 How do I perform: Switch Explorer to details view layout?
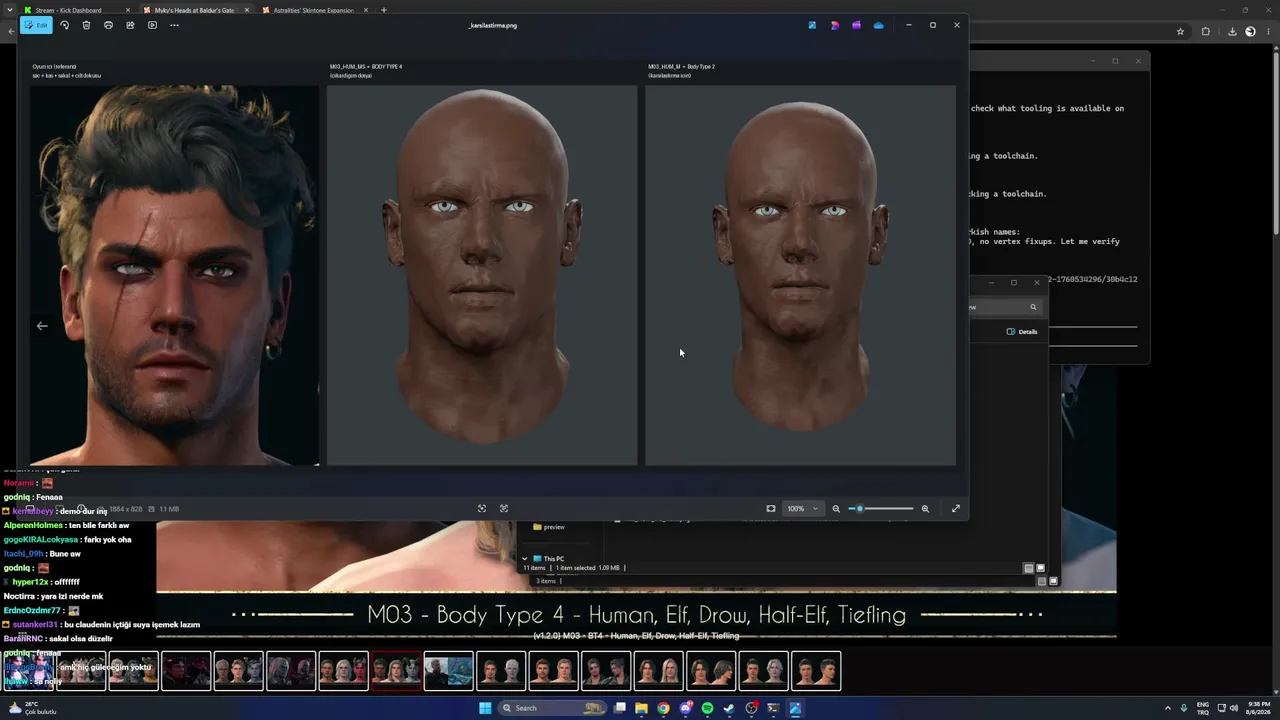click(x=1029, y=568)
